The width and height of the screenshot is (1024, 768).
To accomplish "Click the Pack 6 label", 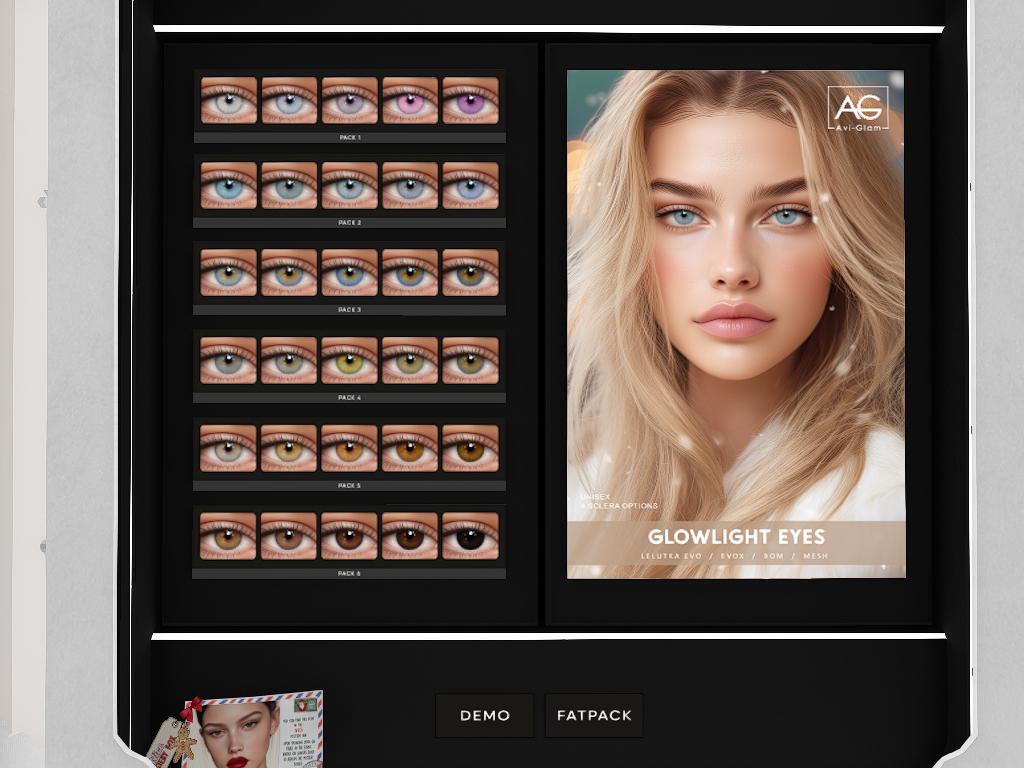I will pyautogui.click(x=349, y=574).
